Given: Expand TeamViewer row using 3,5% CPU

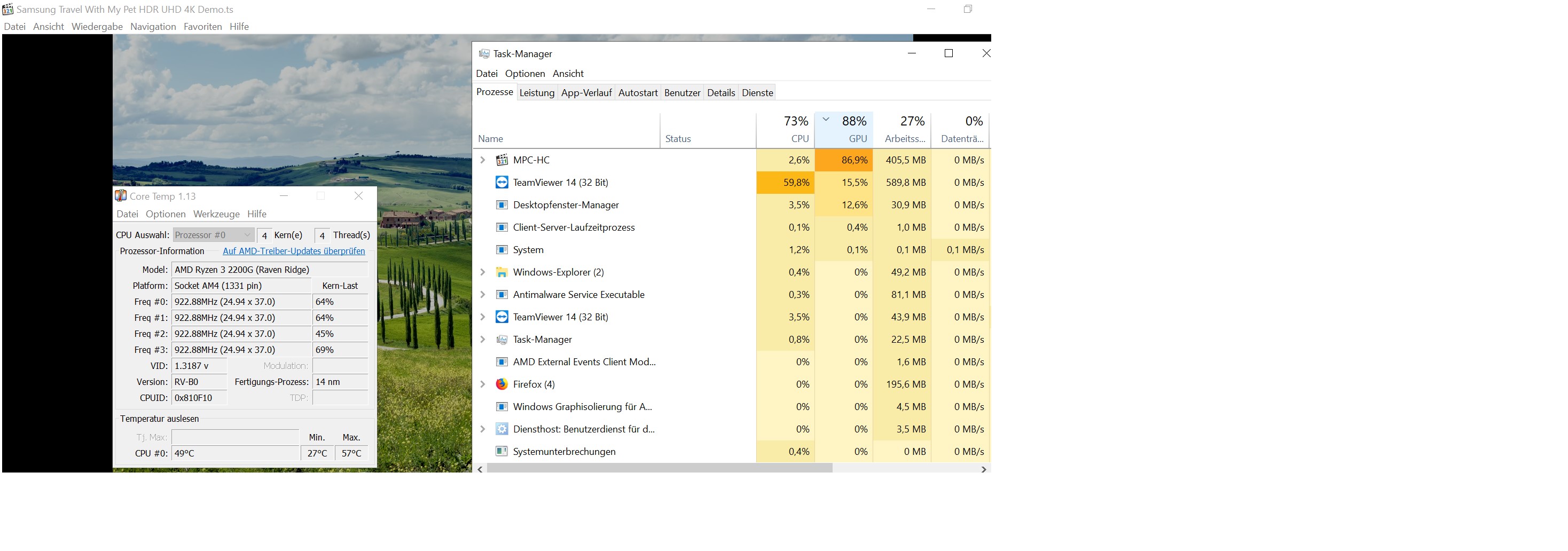Looking at the screenshot, I should click(x=483, y=317).
